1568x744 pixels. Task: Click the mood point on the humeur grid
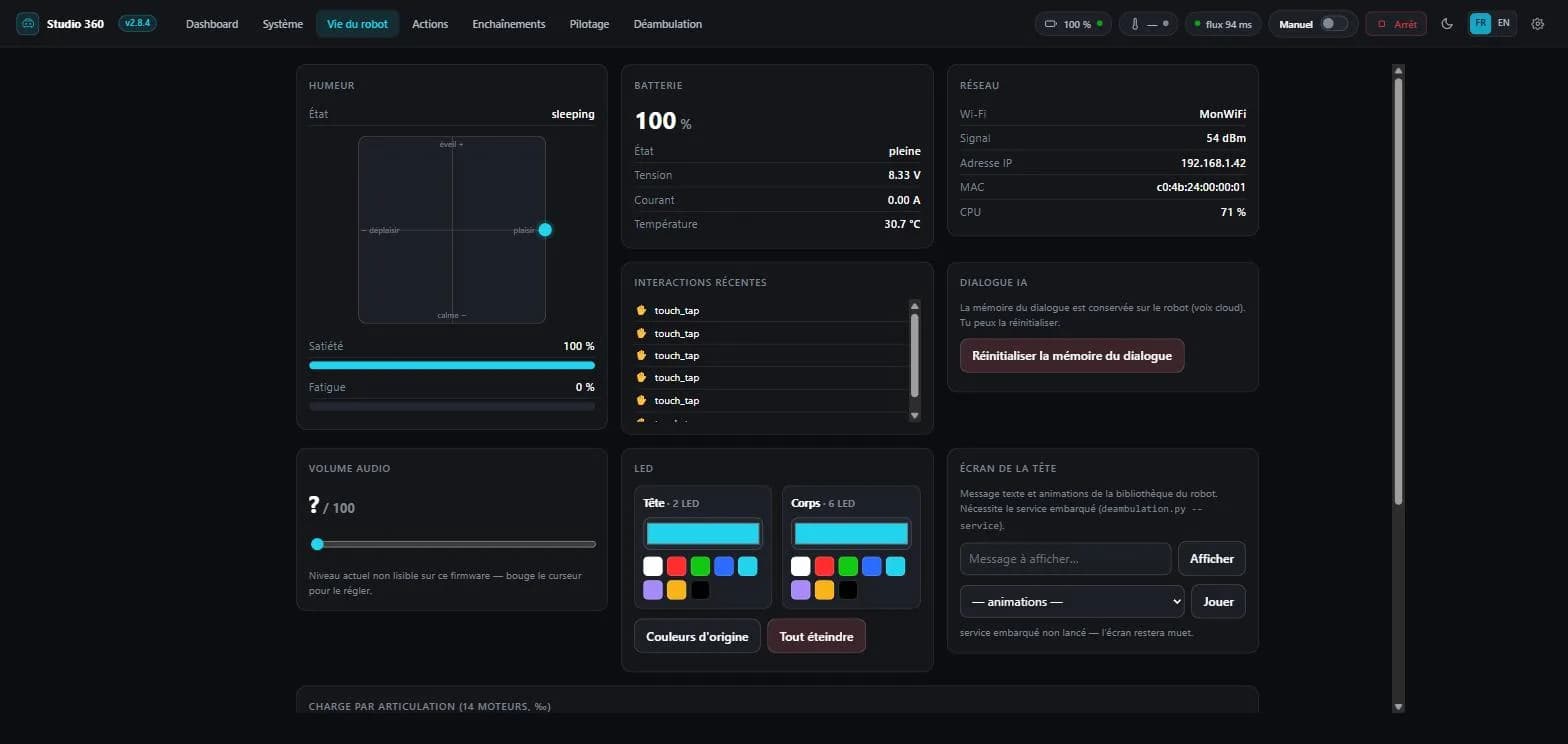tap(545, 229)
